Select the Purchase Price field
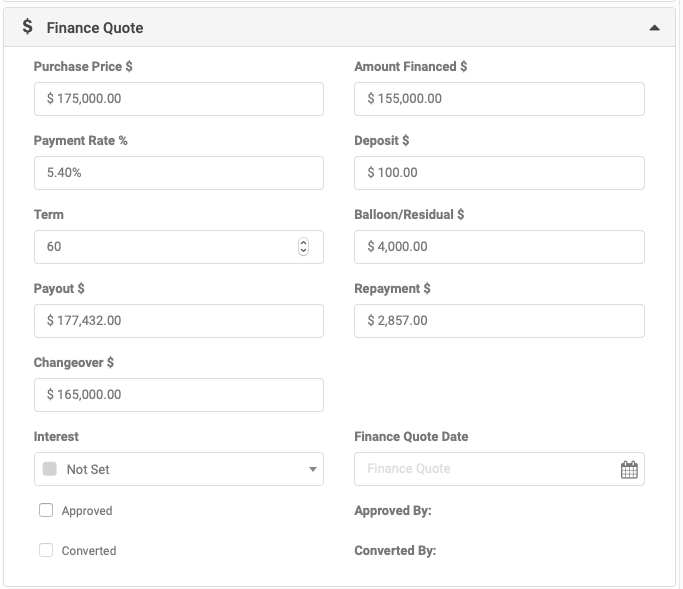 click(x=179, y=99)
